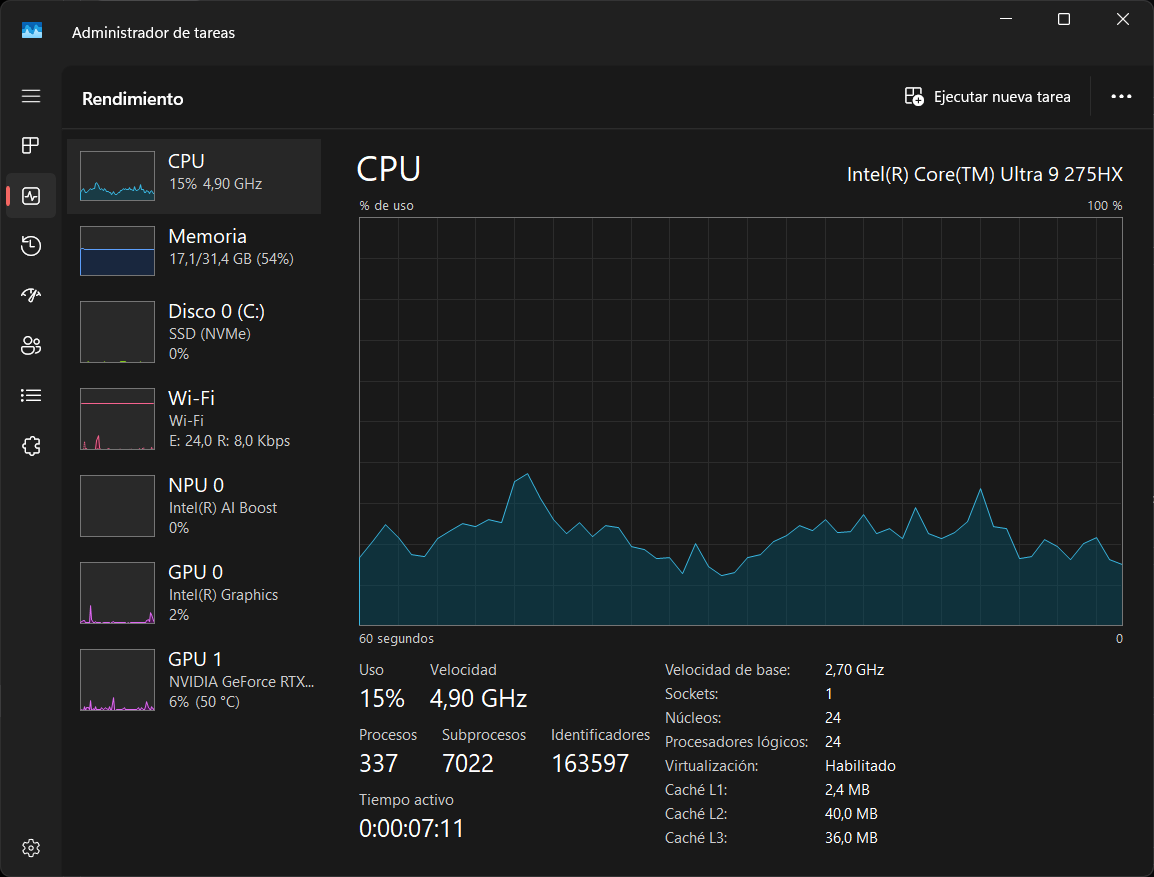Click the Velocidad 4,90 GHz value
Image resolution: width=1154 pixels, height=877 pixels.
tap(478, 698)
